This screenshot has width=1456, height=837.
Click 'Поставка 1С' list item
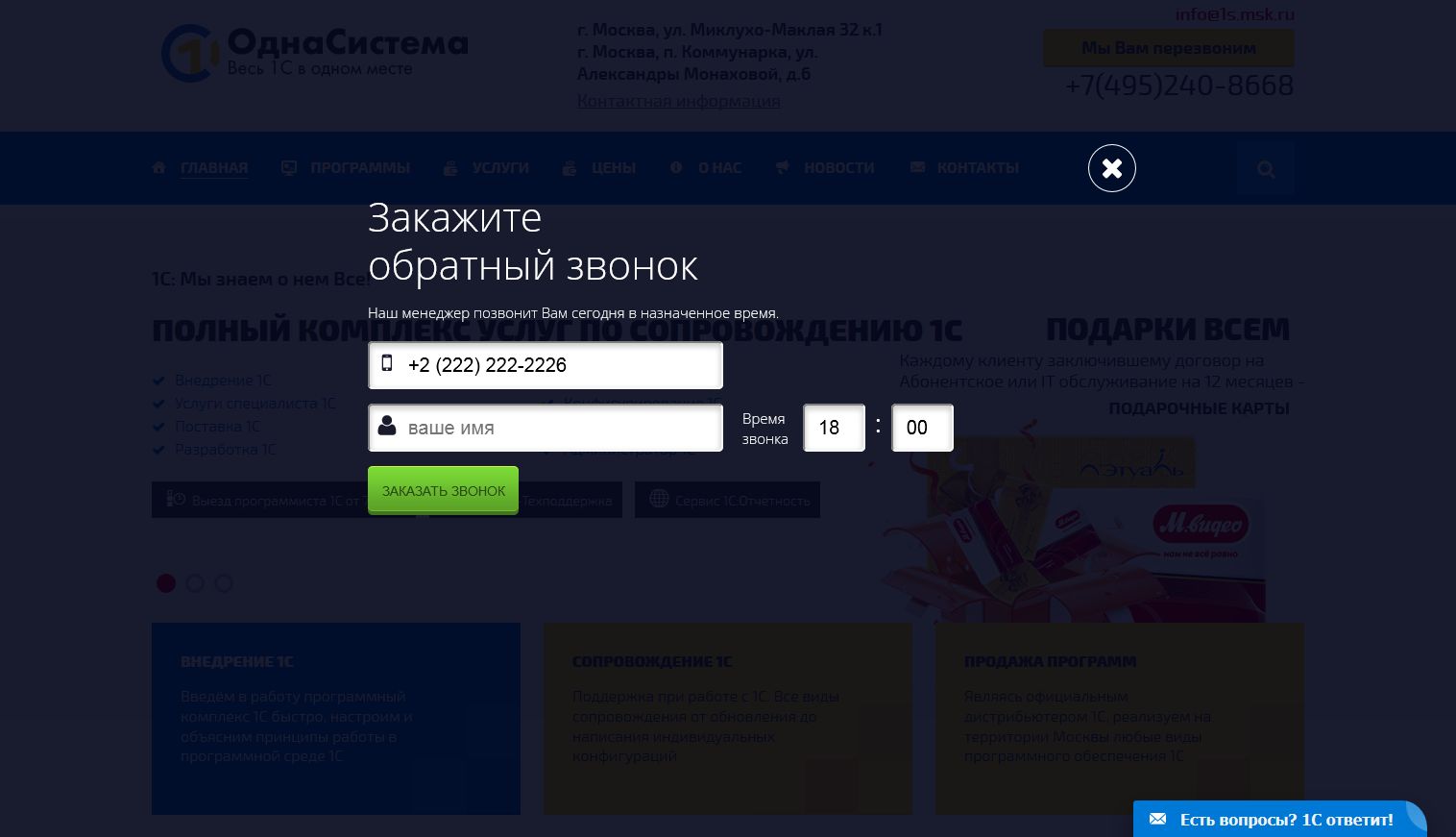coord(217,427)
